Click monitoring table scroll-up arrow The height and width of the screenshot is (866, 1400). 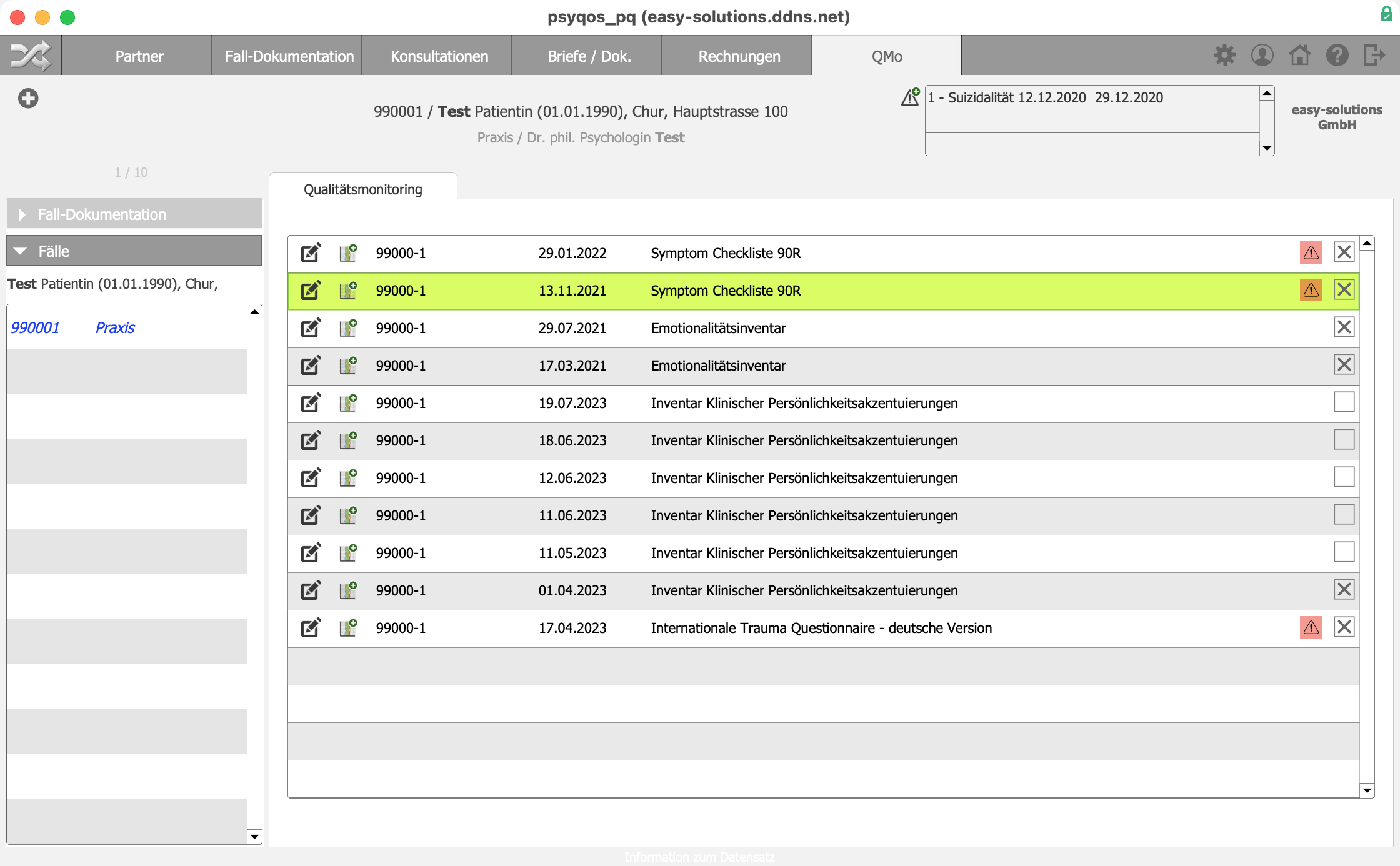point(1367,243)
